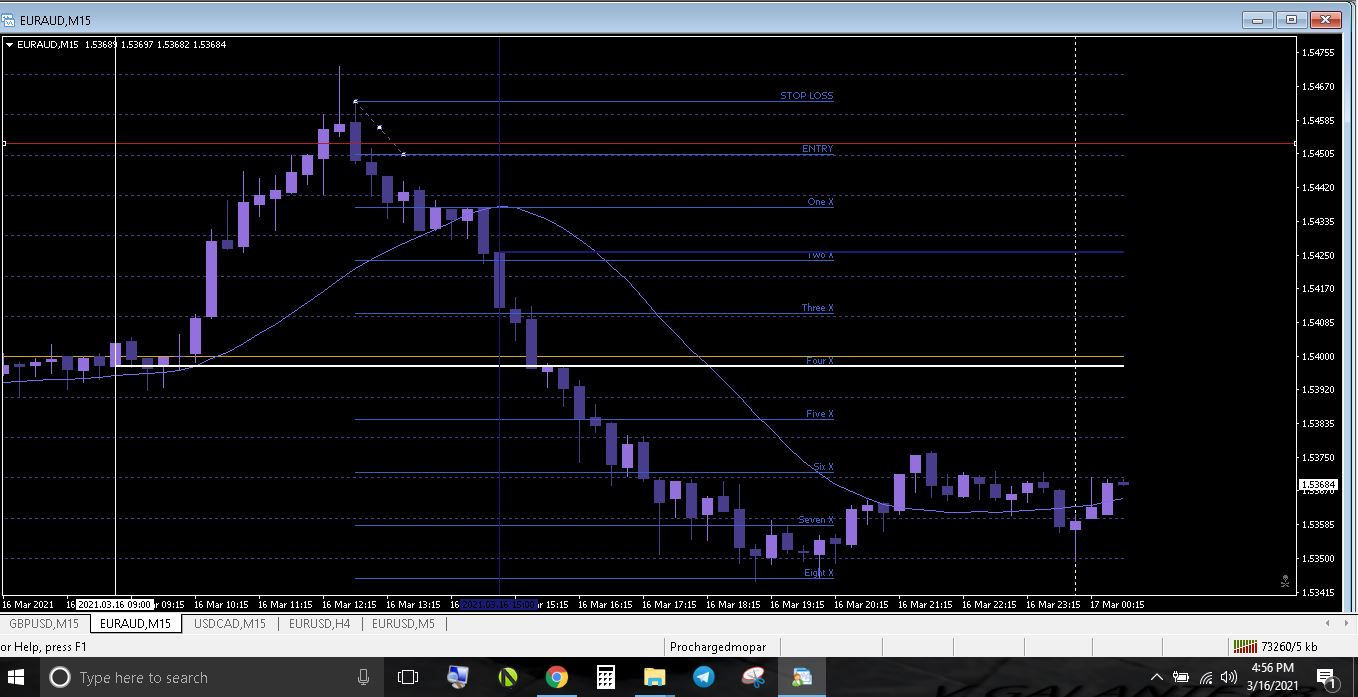Select the Five X level label
The image size is (1358, 697).
[820, 414]
